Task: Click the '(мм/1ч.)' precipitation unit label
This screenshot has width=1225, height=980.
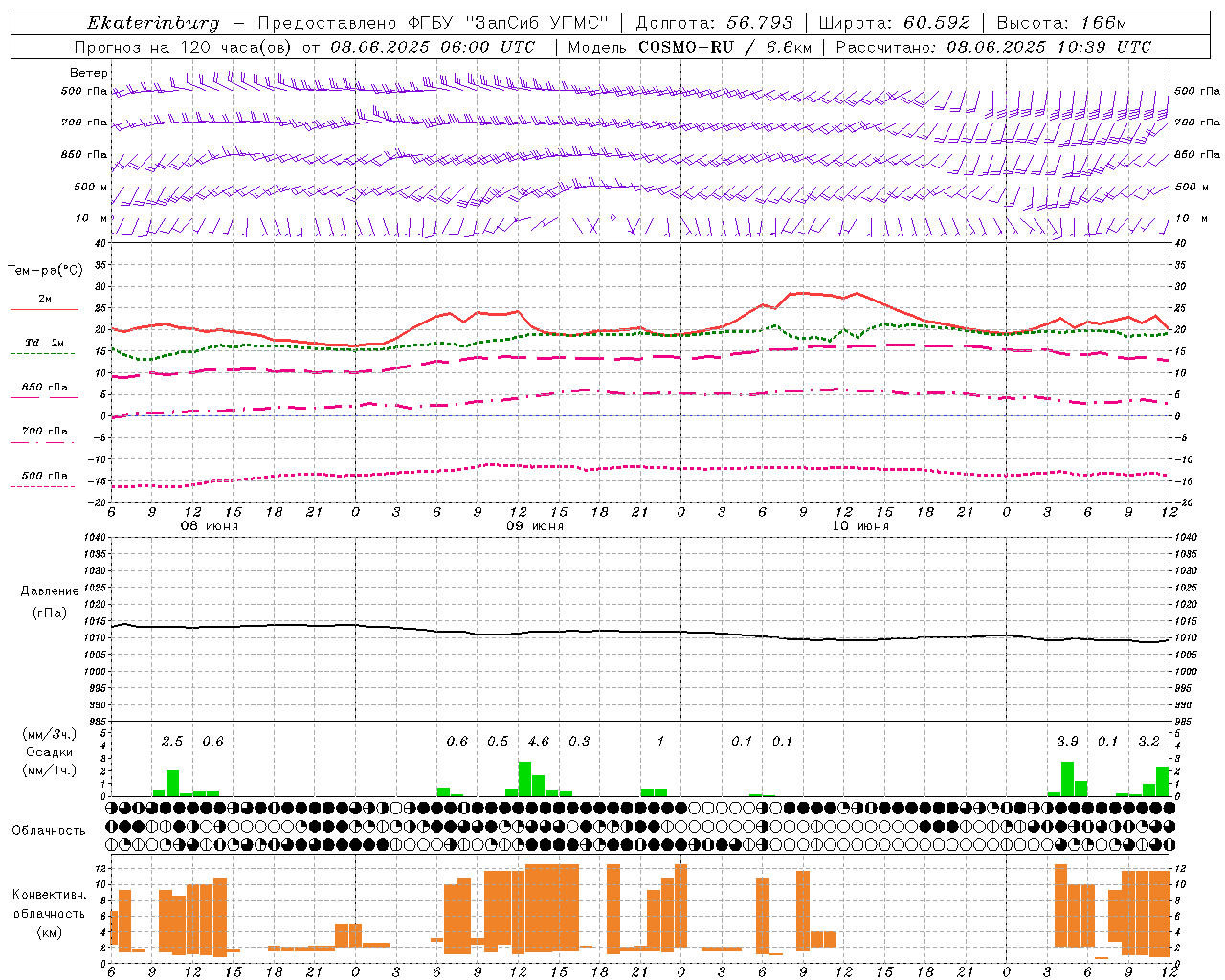Action: pos(49,770)
